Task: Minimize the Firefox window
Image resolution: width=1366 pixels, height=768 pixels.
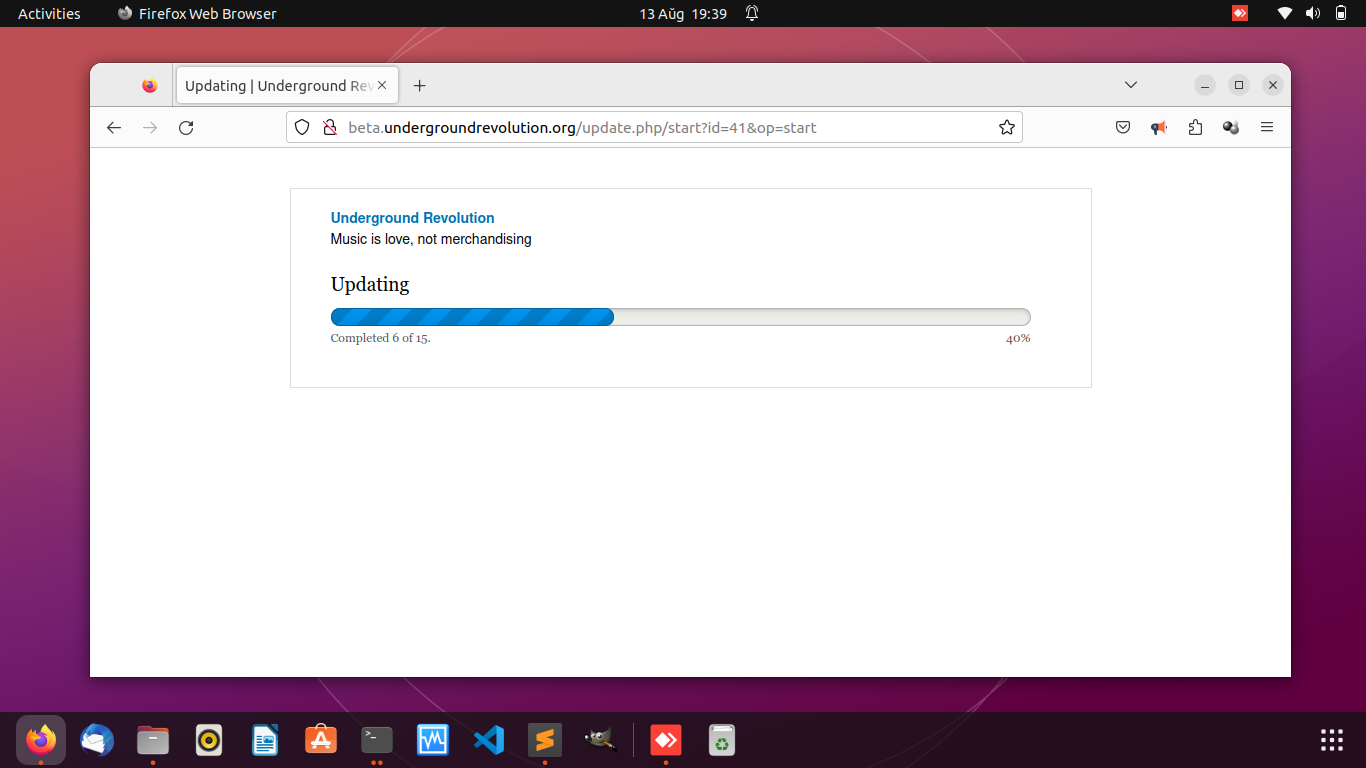Action: click(1205, 85)
